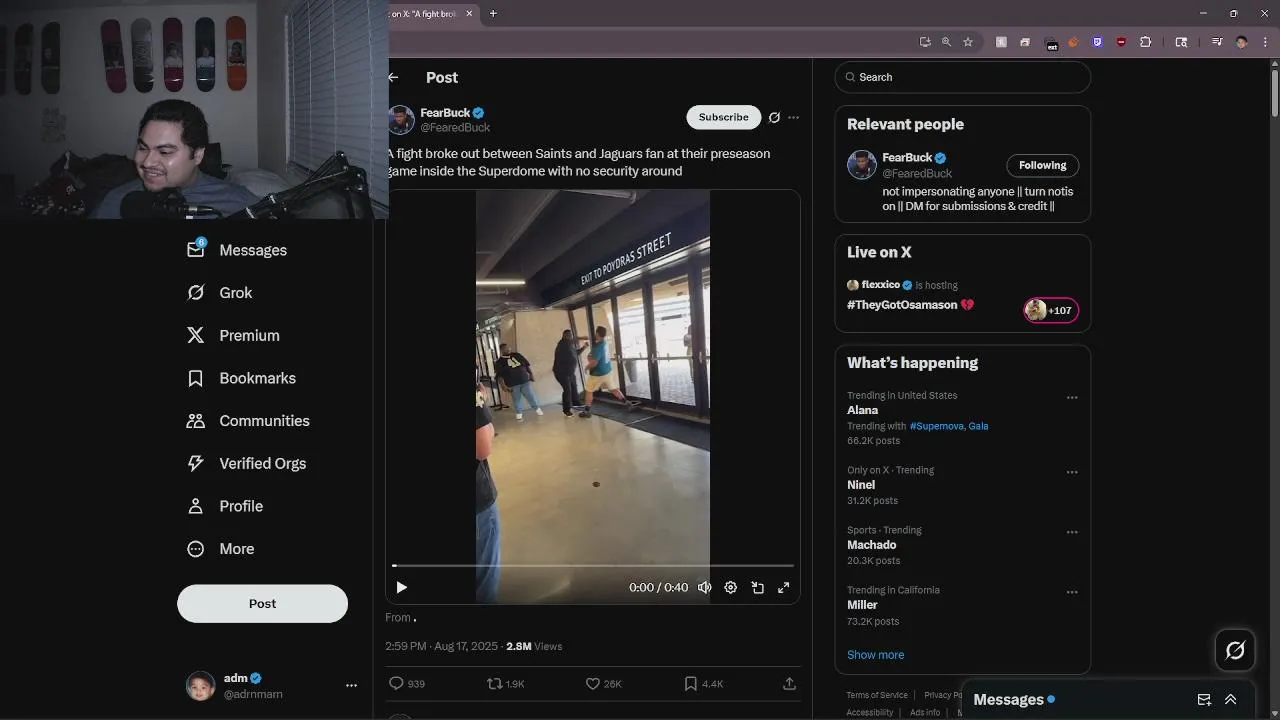Screen dimensions: 1280x720
Task: Open the trending topic Ninel
Action: 861,485
